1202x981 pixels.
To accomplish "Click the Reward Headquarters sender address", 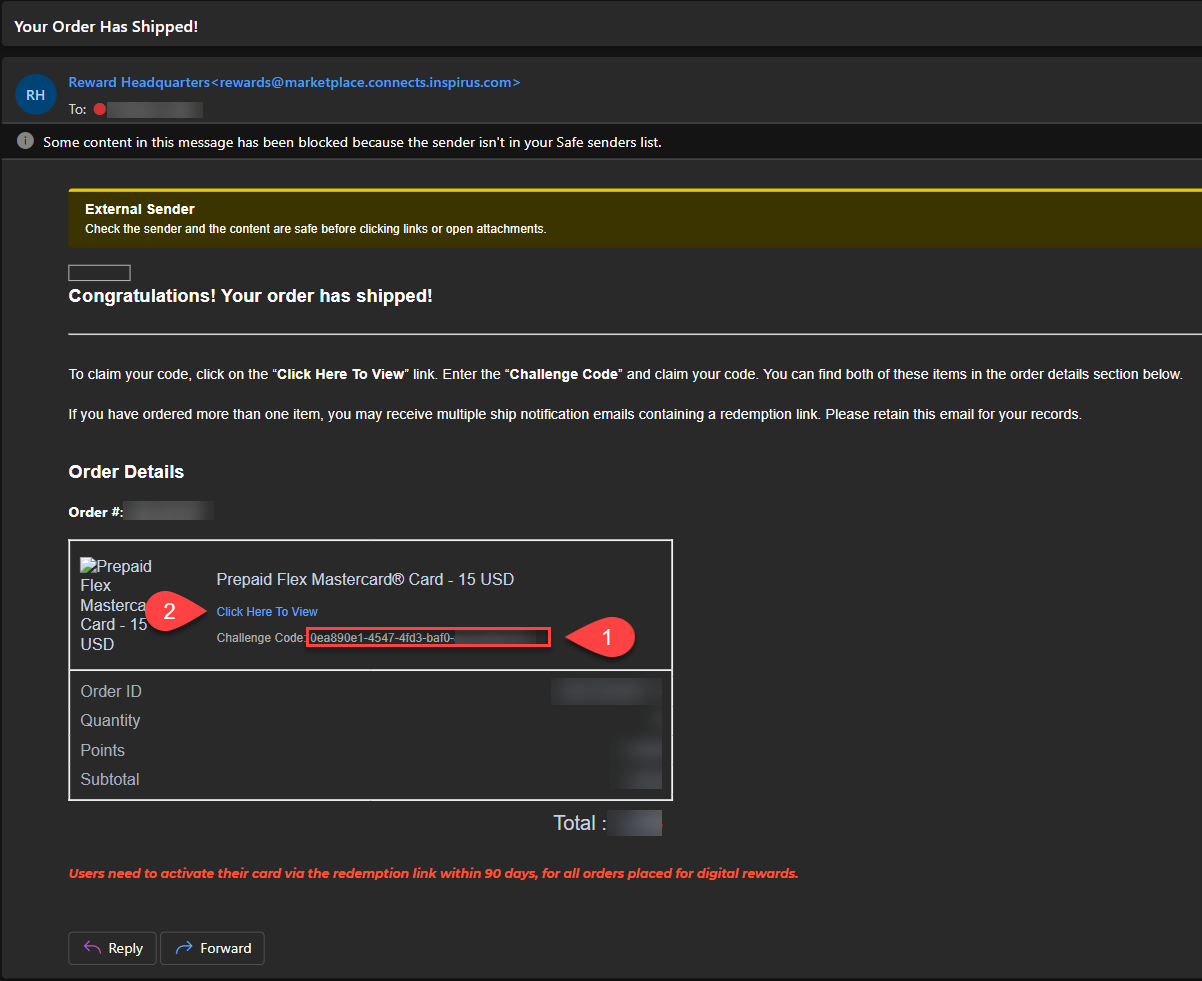I will click(x=294, y=82).
